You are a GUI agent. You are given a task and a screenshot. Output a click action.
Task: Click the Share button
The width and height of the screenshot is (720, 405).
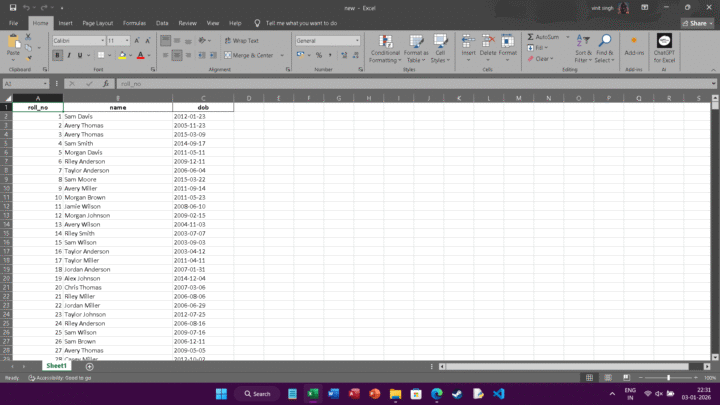(x=697, y=22)
